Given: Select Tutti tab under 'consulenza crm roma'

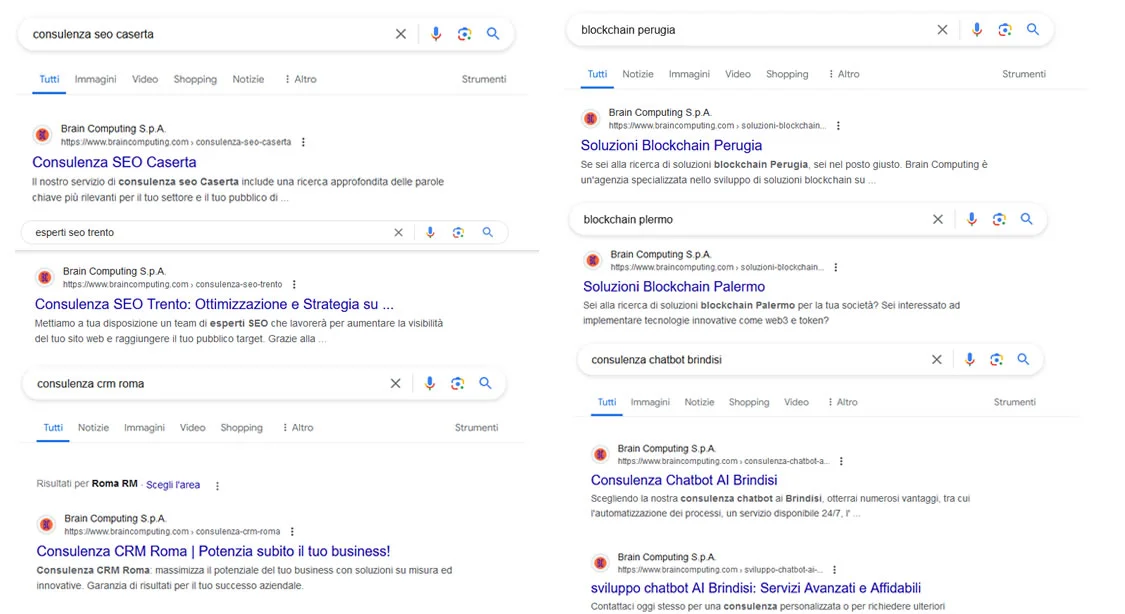Looking at the screenshot, I should 53,428.
